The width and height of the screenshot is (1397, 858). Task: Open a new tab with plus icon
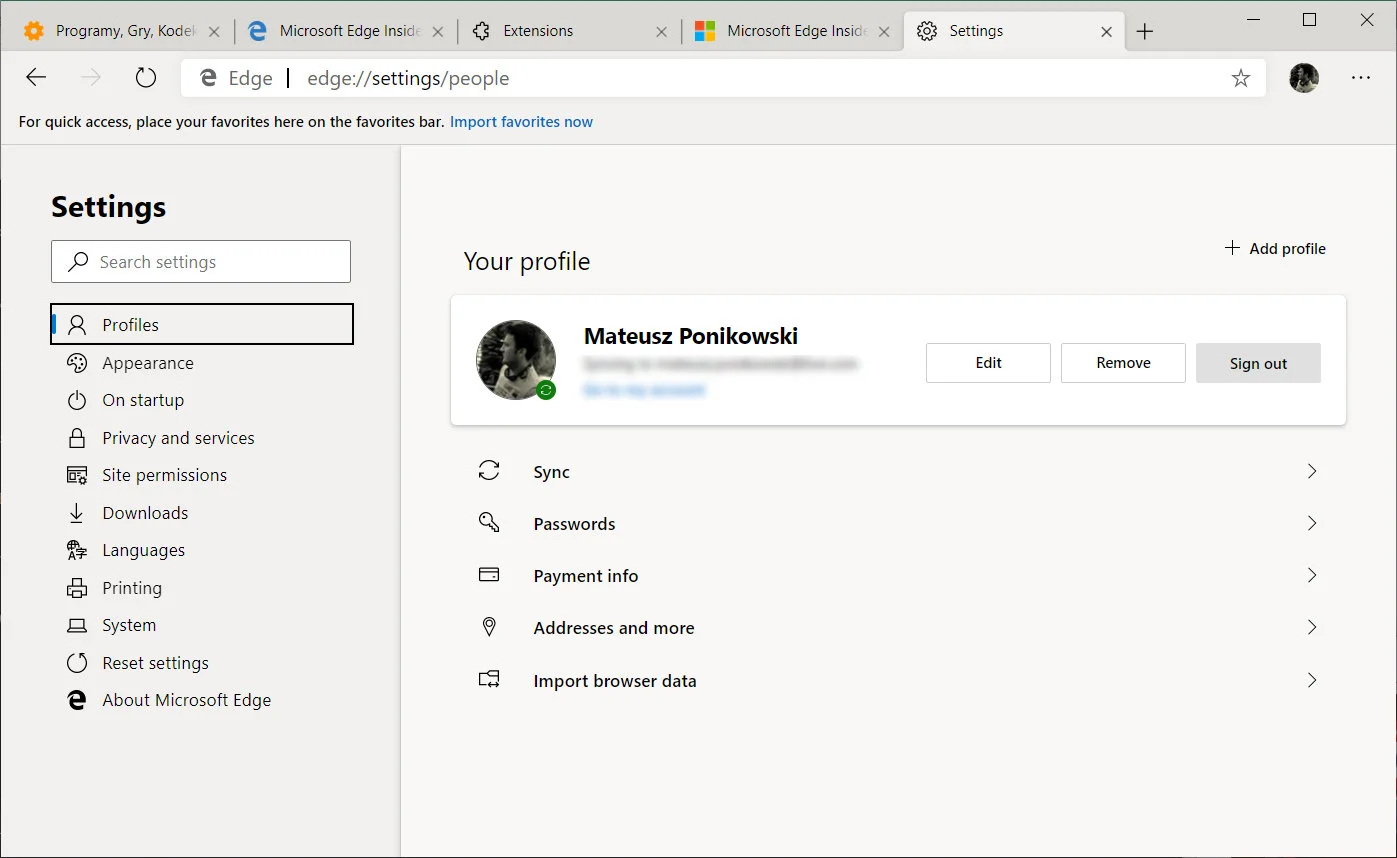(1145, 31)
